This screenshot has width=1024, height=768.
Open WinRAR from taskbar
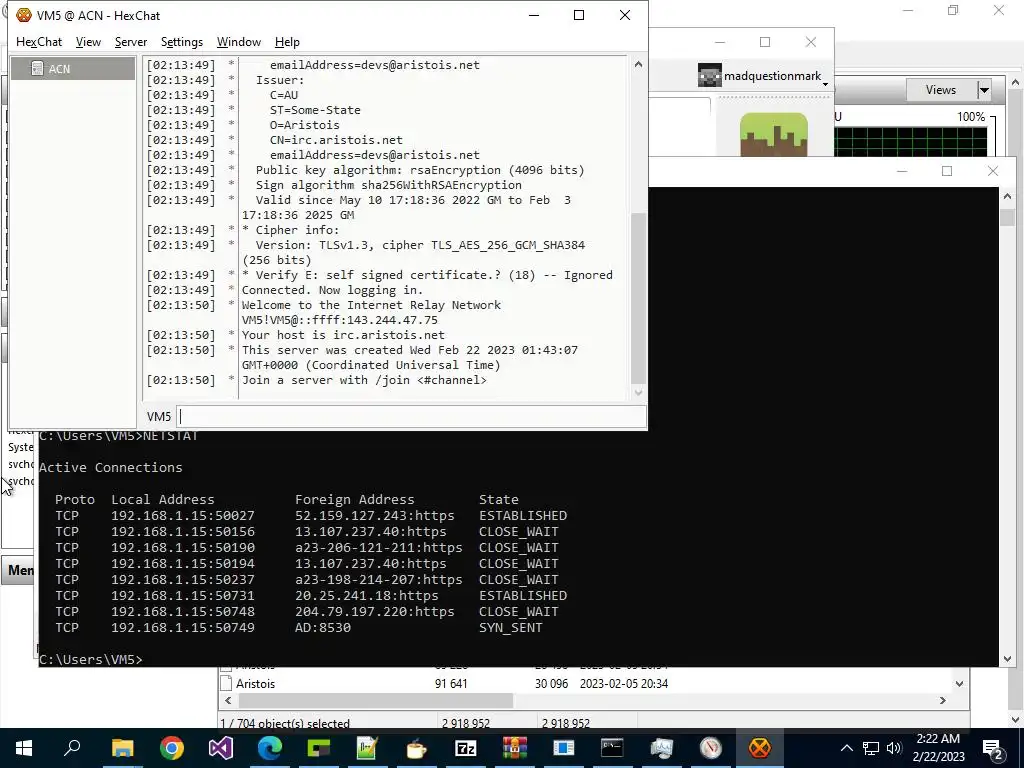pyautogui.click(x=515, y=748)
